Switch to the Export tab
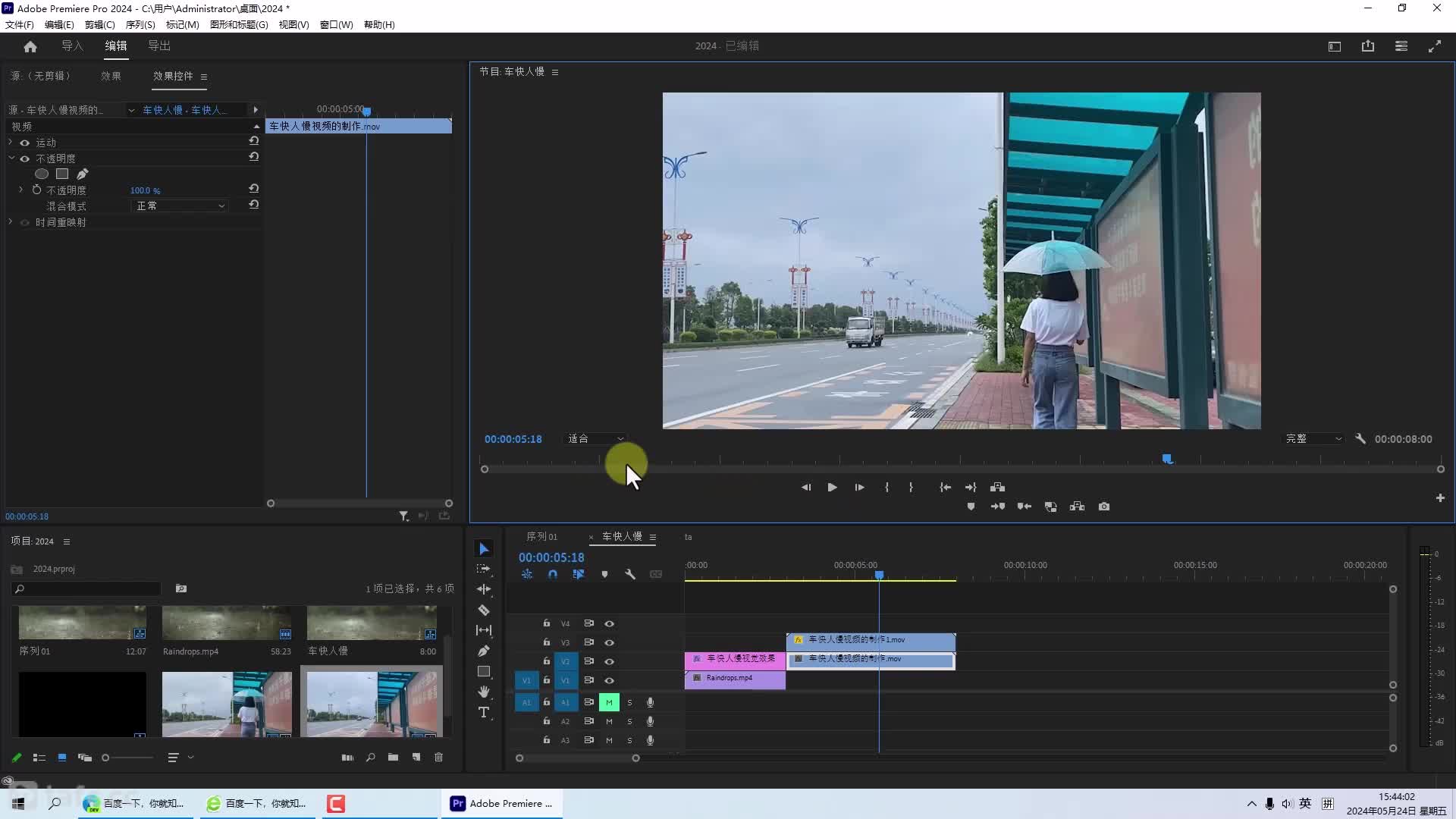Image resolution: width=1456 pixels, height=819 pixels. (158, 46)
